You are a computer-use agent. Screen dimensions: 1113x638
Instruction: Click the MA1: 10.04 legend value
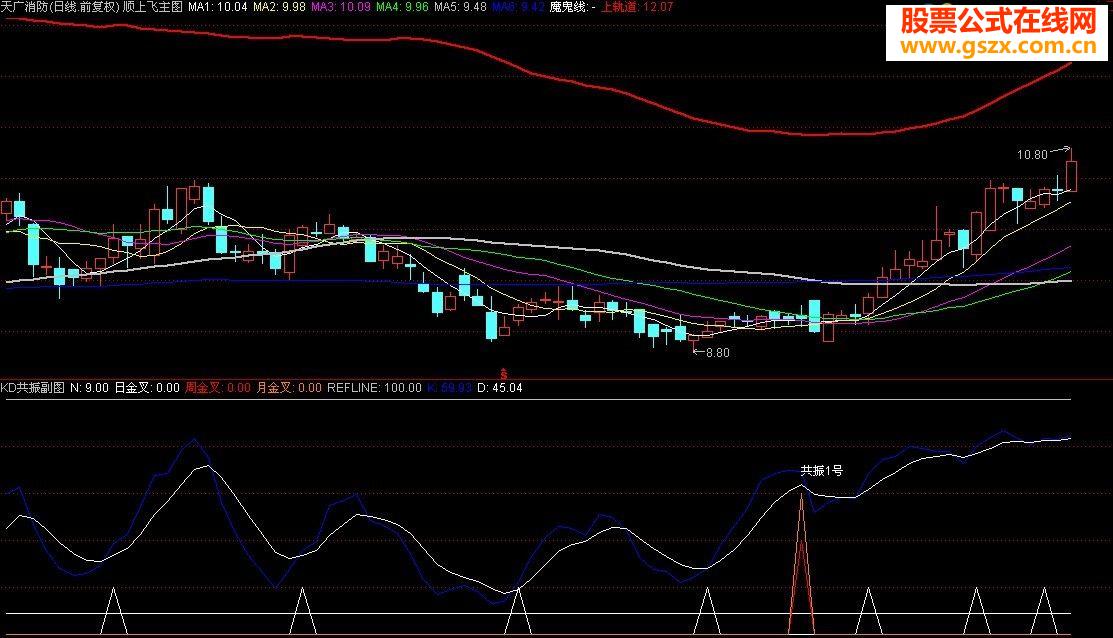[218, 7]
